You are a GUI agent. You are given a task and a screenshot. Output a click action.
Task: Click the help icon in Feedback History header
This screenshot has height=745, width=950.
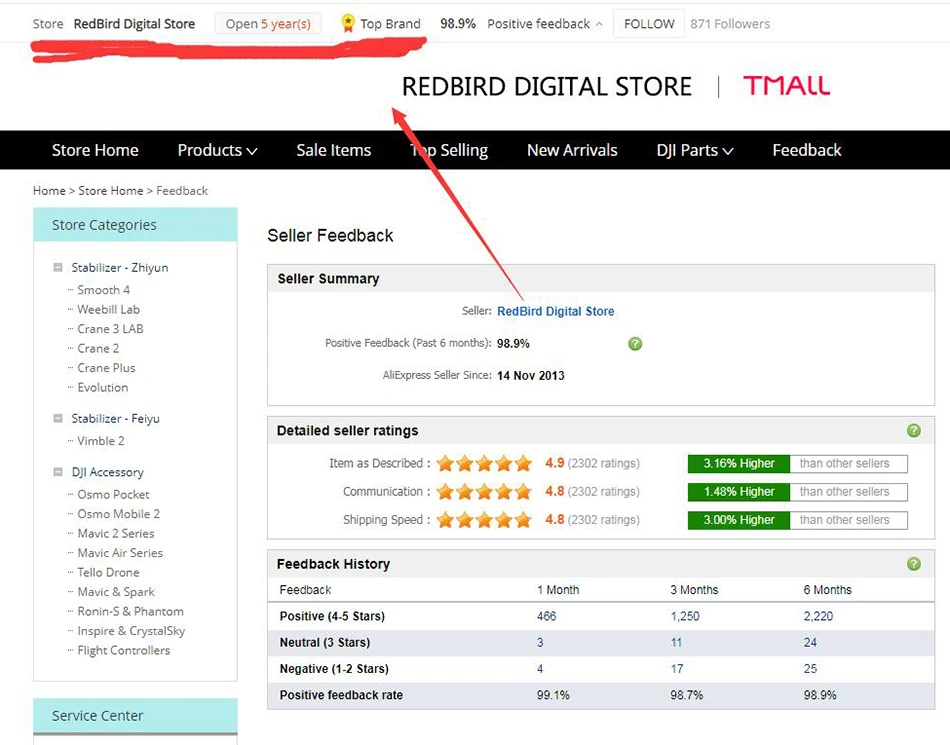coord(914,564)
